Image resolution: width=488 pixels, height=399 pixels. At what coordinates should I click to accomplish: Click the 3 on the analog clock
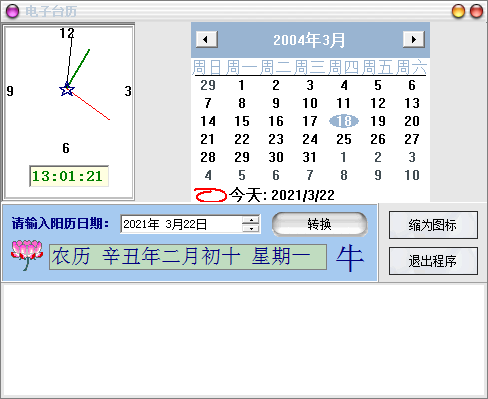[128, 91]
